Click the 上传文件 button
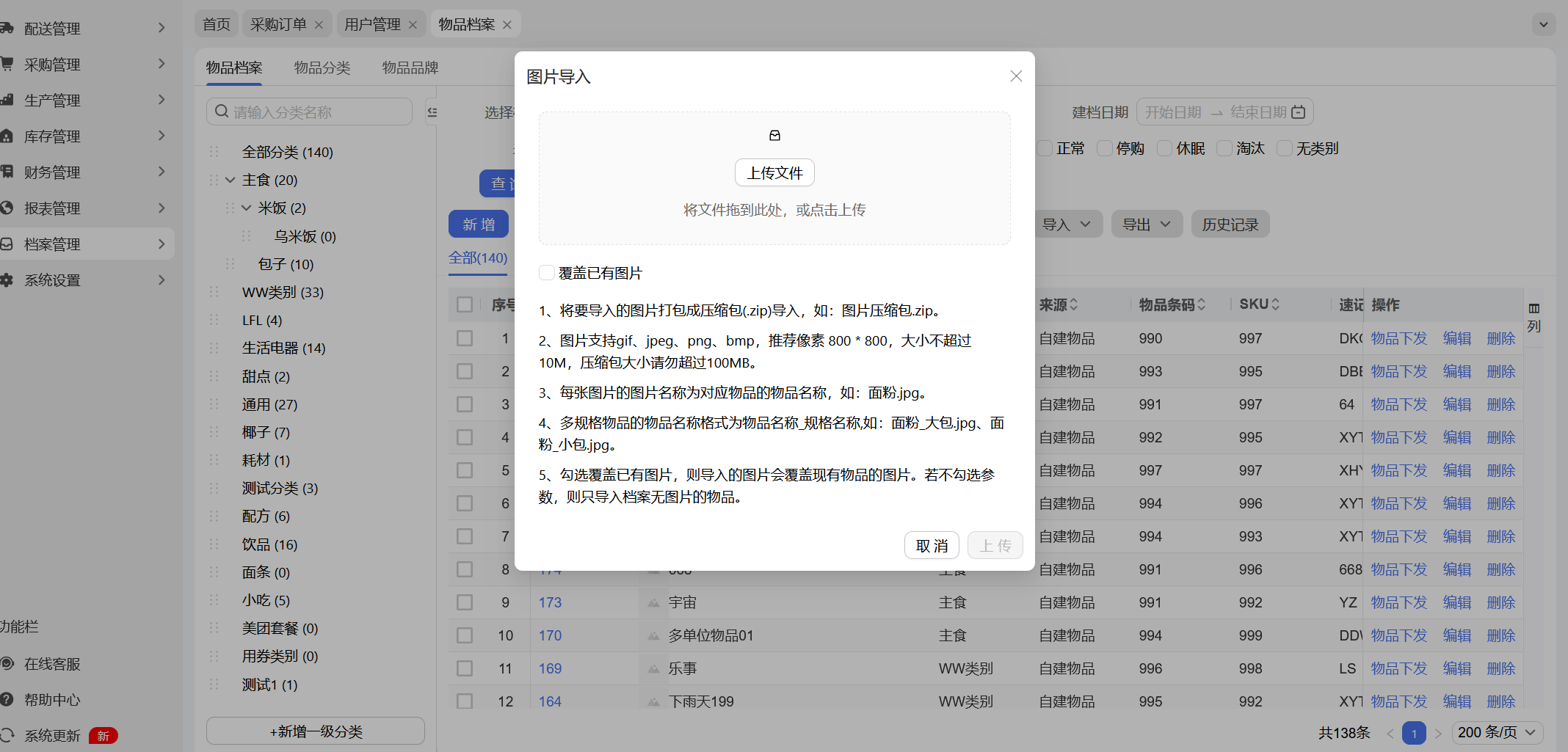The height and width of the screenshot is (752, 1568). pyautogui.click(x=774, y=173)
